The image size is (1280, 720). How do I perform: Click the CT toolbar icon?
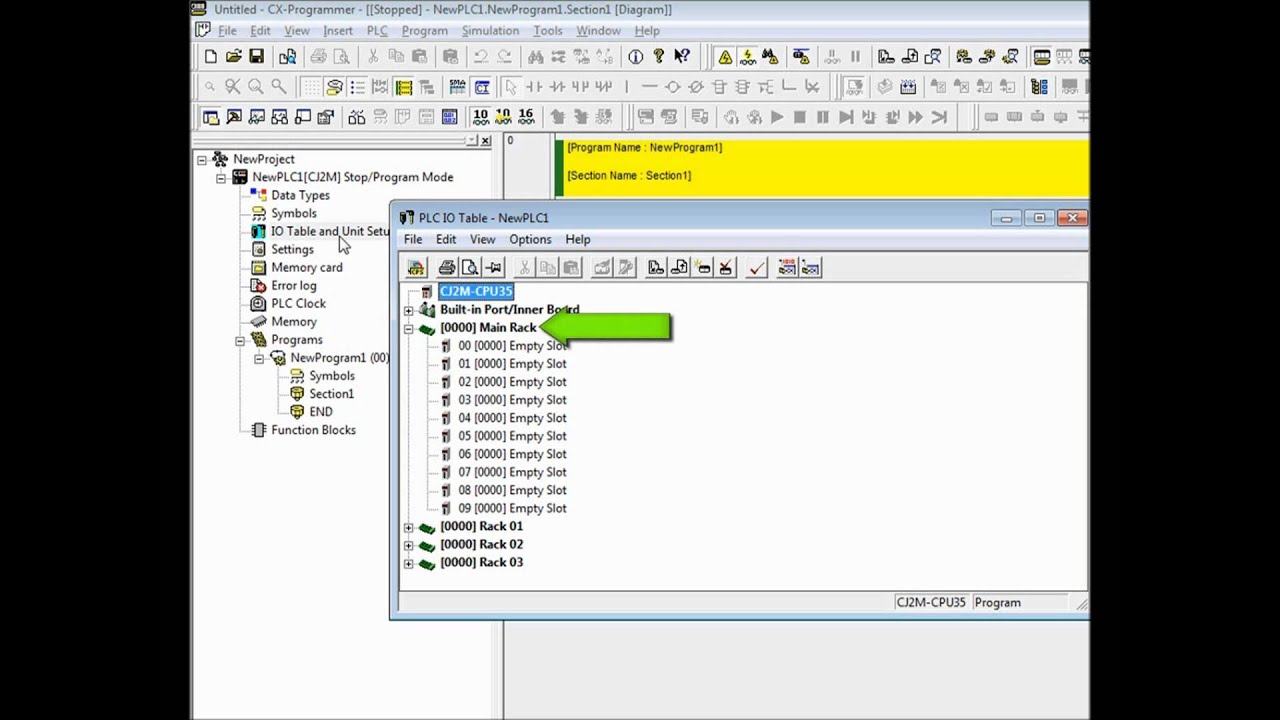(482, 87)
